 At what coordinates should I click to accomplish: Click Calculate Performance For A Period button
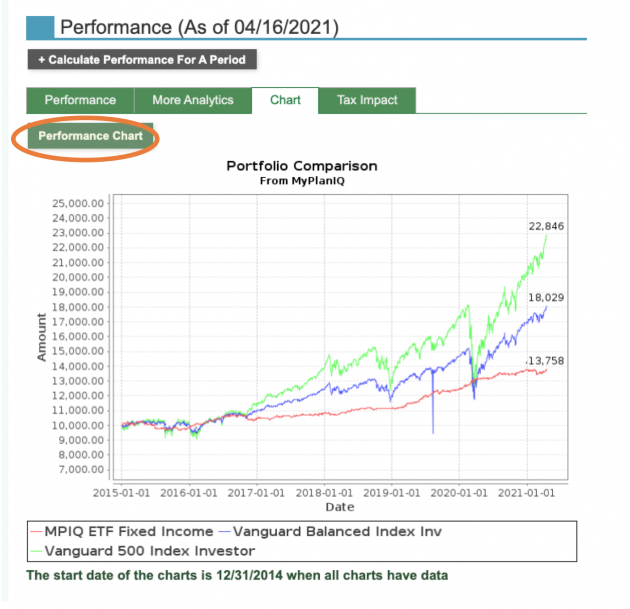point(142,59)
